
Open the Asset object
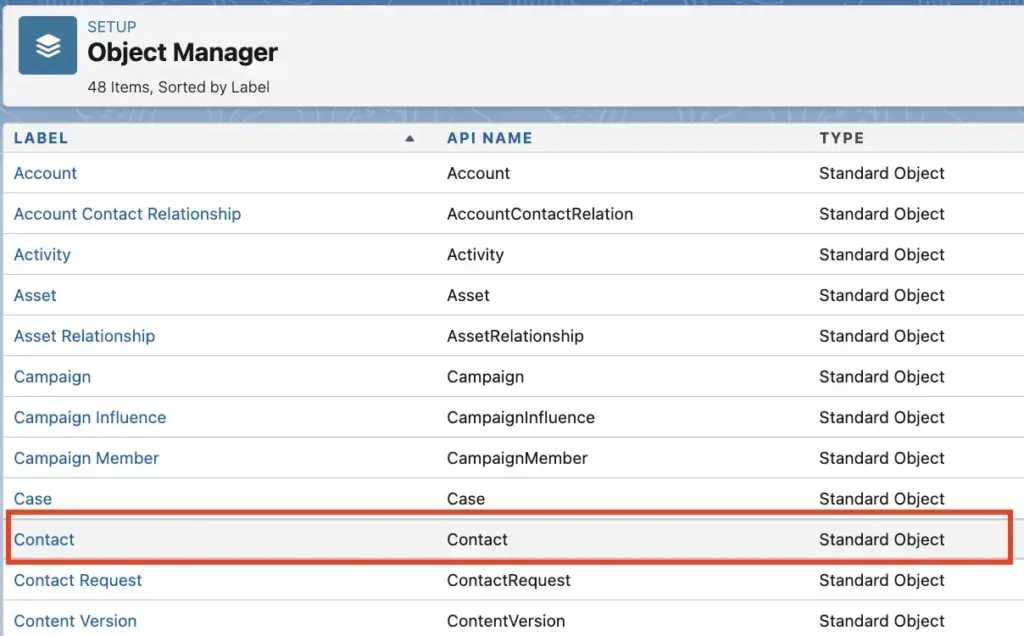pos(35,295)
